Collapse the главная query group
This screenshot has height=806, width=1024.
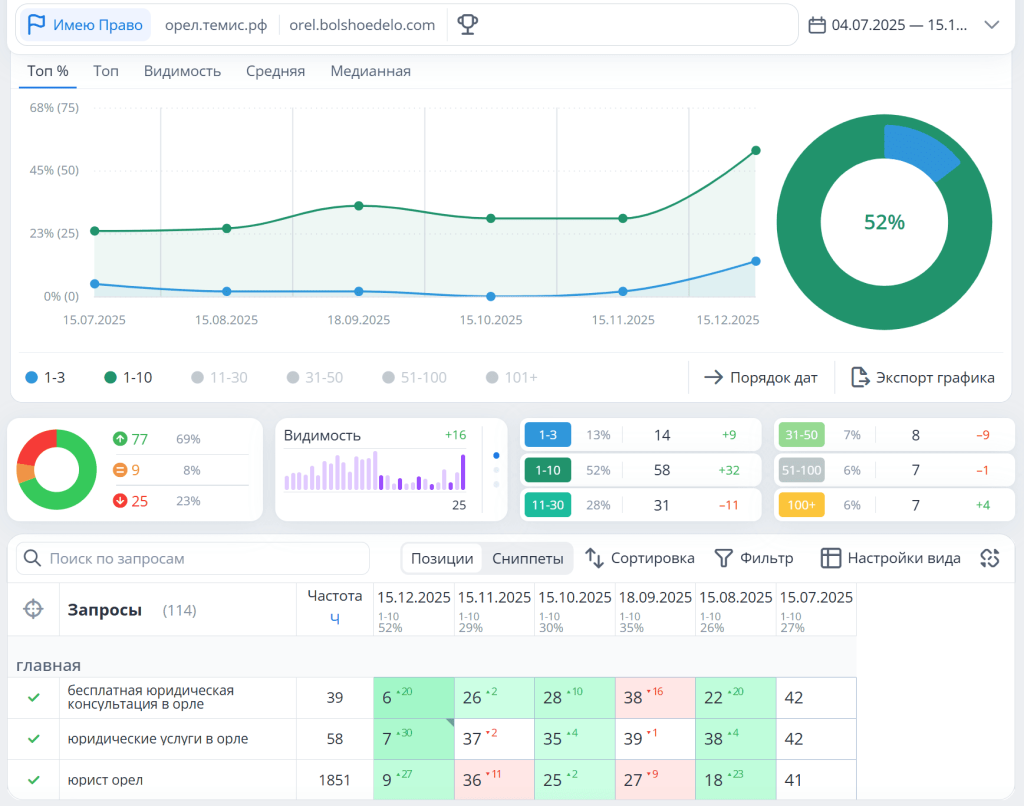tap(48, 665)
